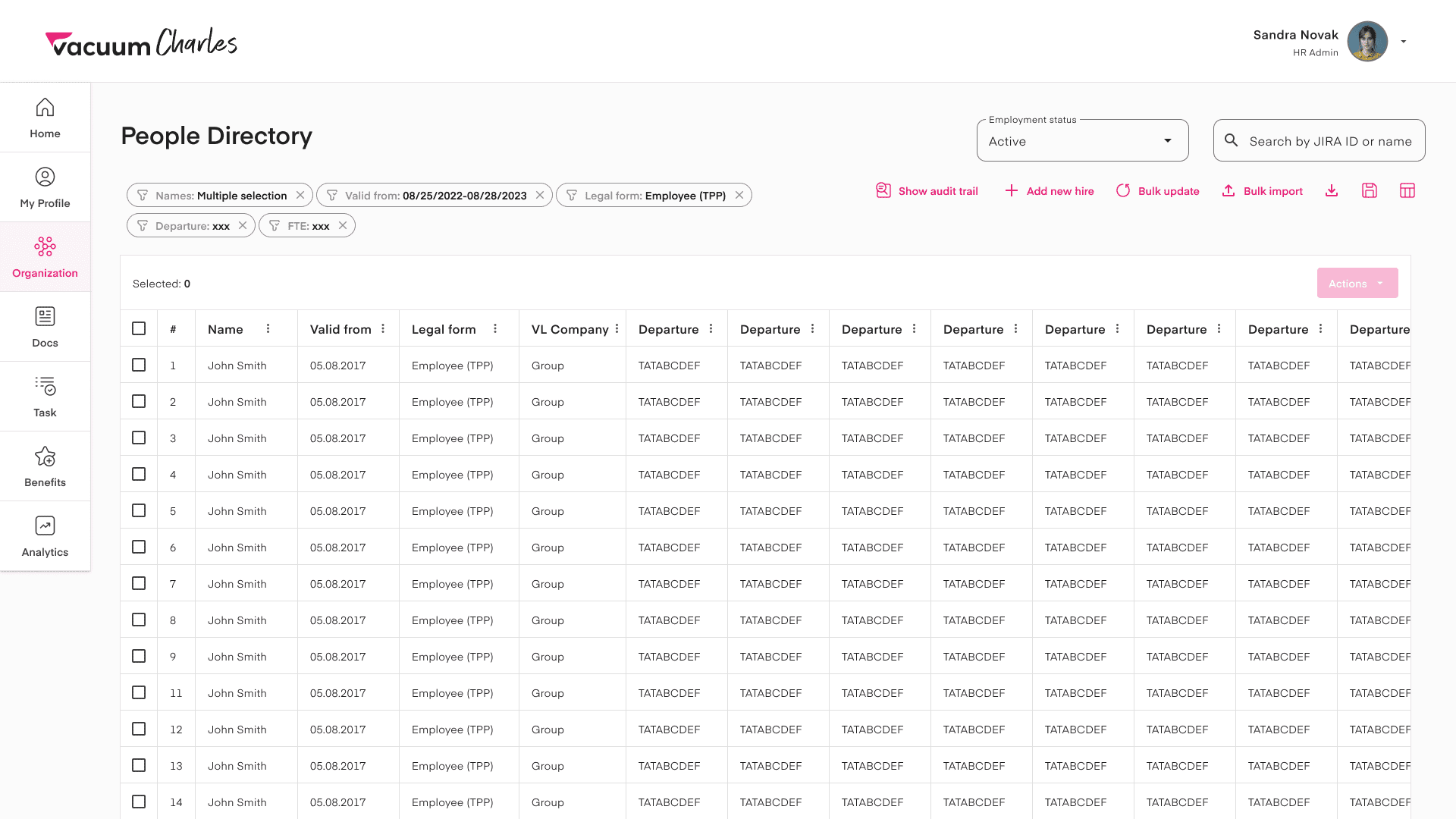Click 05.08.2017 in row 11
1456x819 pixels.
(338, 693)
